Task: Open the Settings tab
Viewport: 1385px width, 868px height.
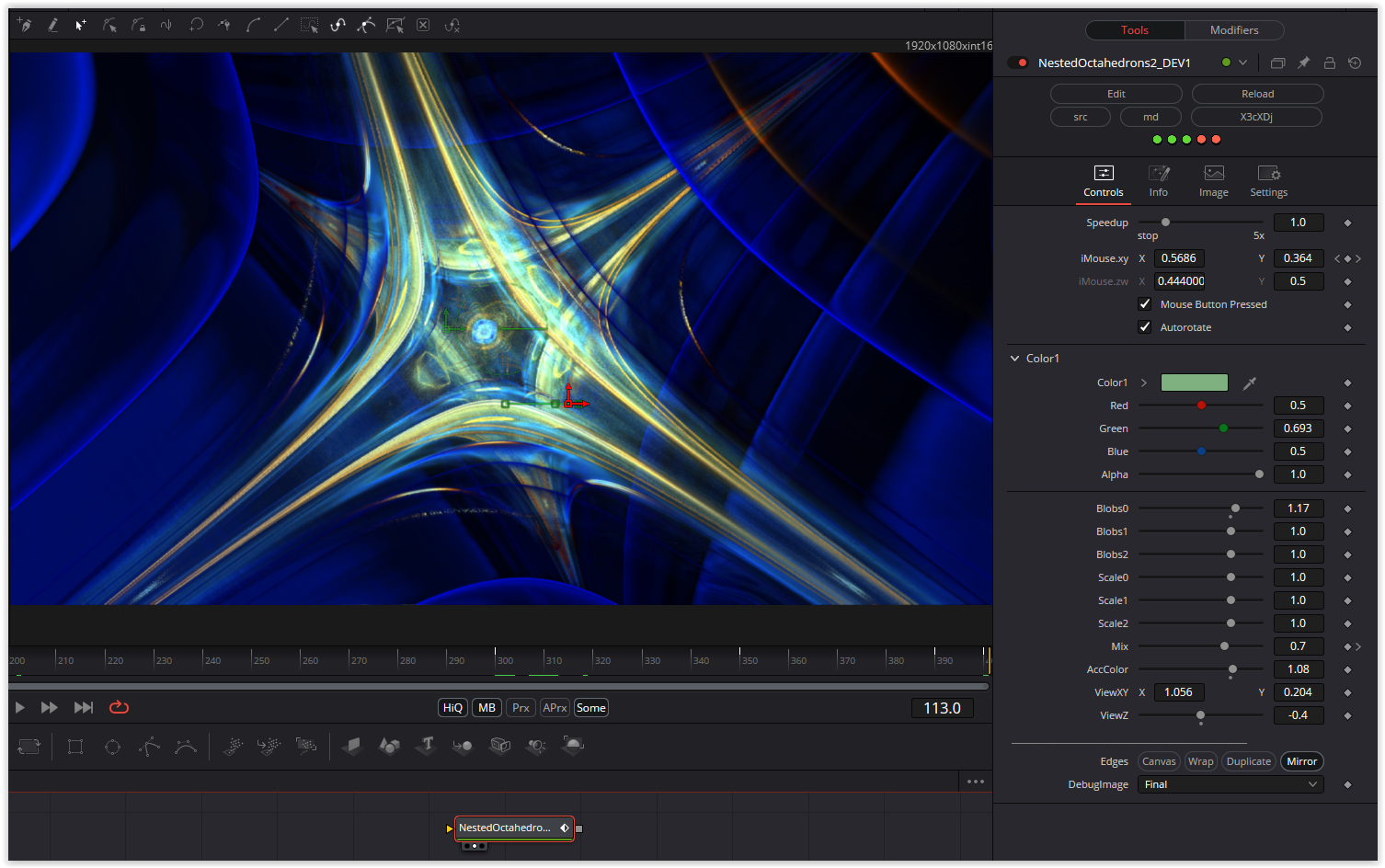Action: (1269, 182)
